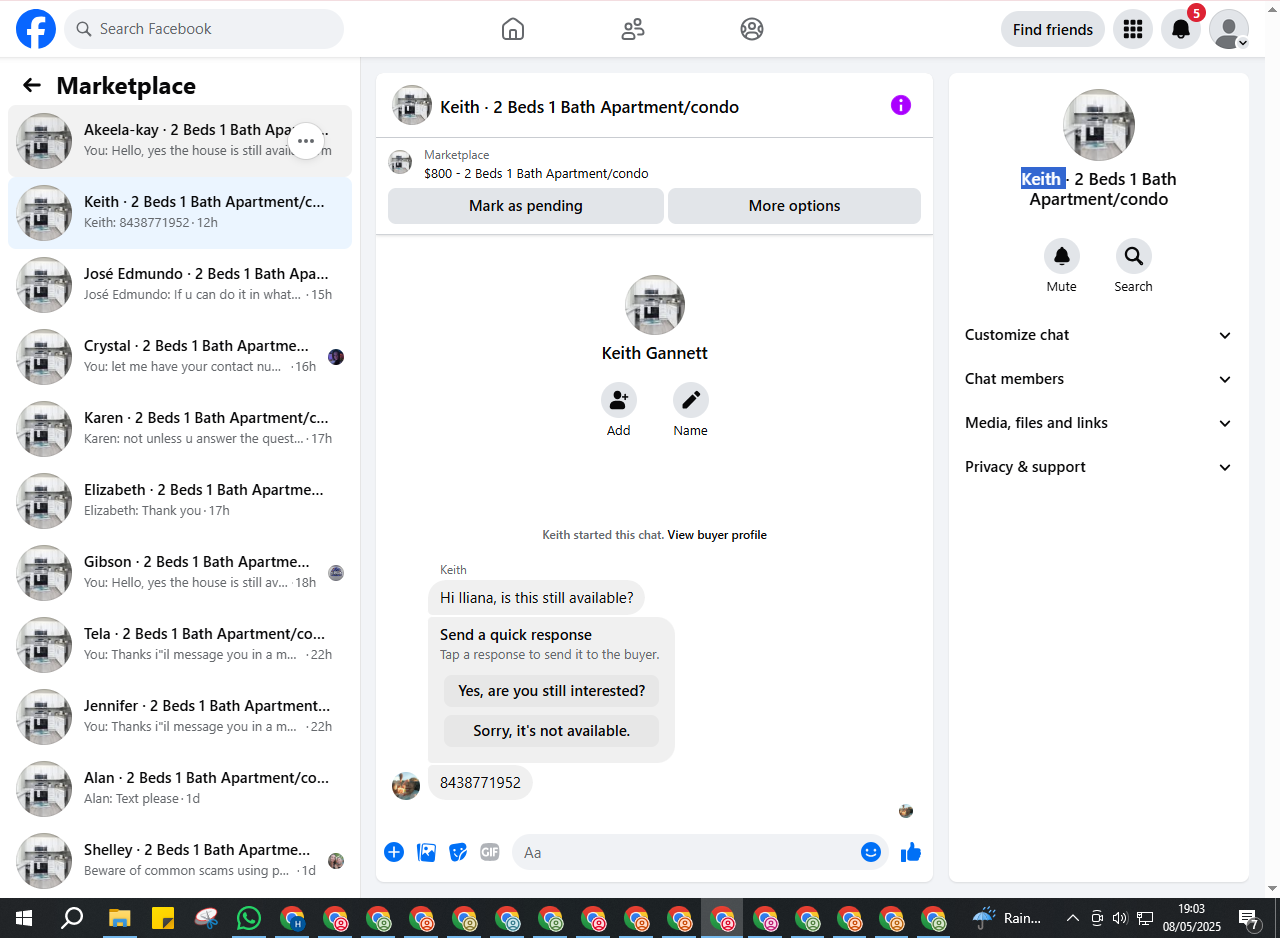The width and height of the screenshot is (1280, 938).
Task: Open the Windows notification center icon
Action: click(x=1249, y=918)
